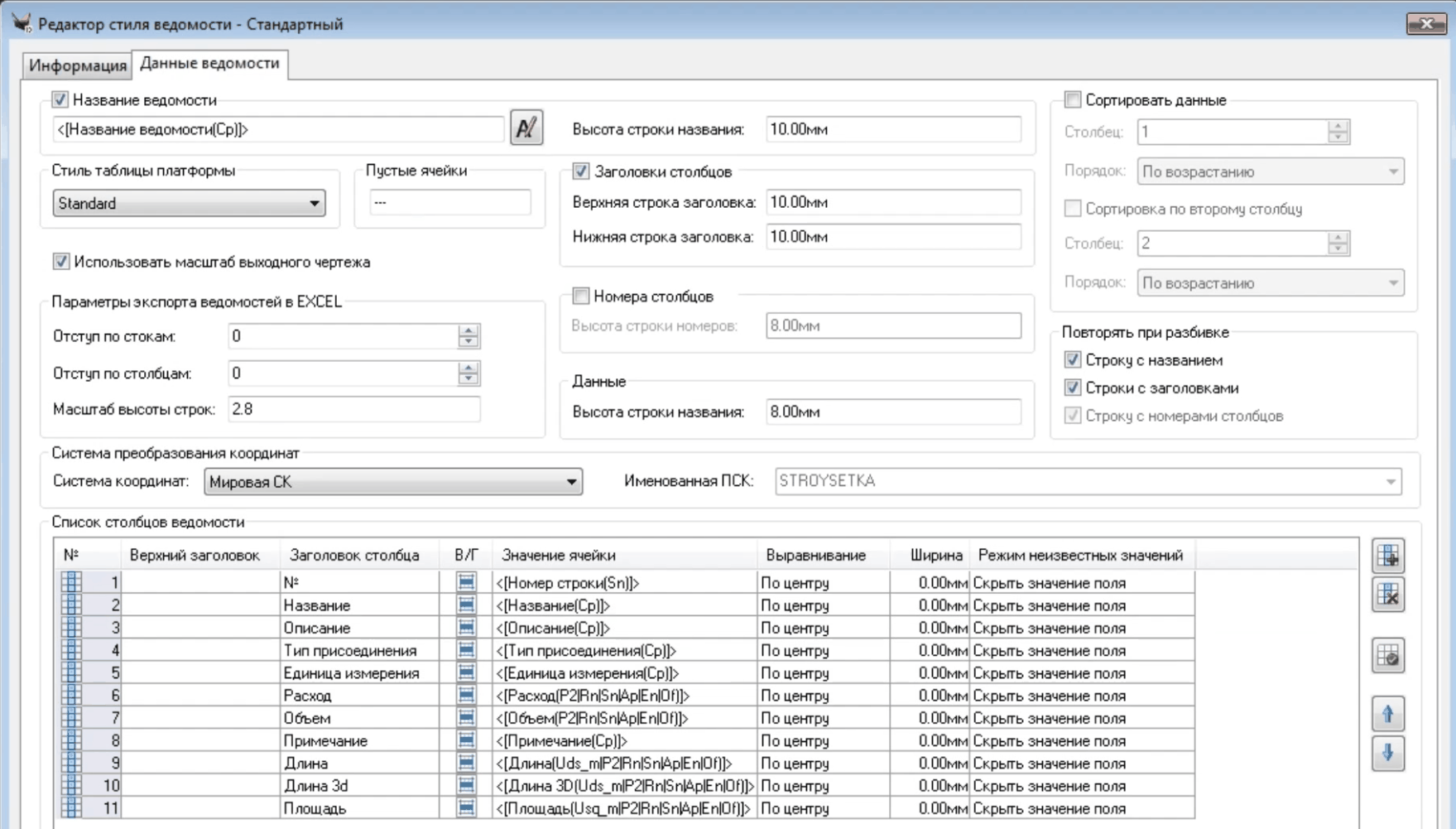Viewport: 1456px width, 829px height.
Task: Click the add column icon button
Action: pos(1388,556)
